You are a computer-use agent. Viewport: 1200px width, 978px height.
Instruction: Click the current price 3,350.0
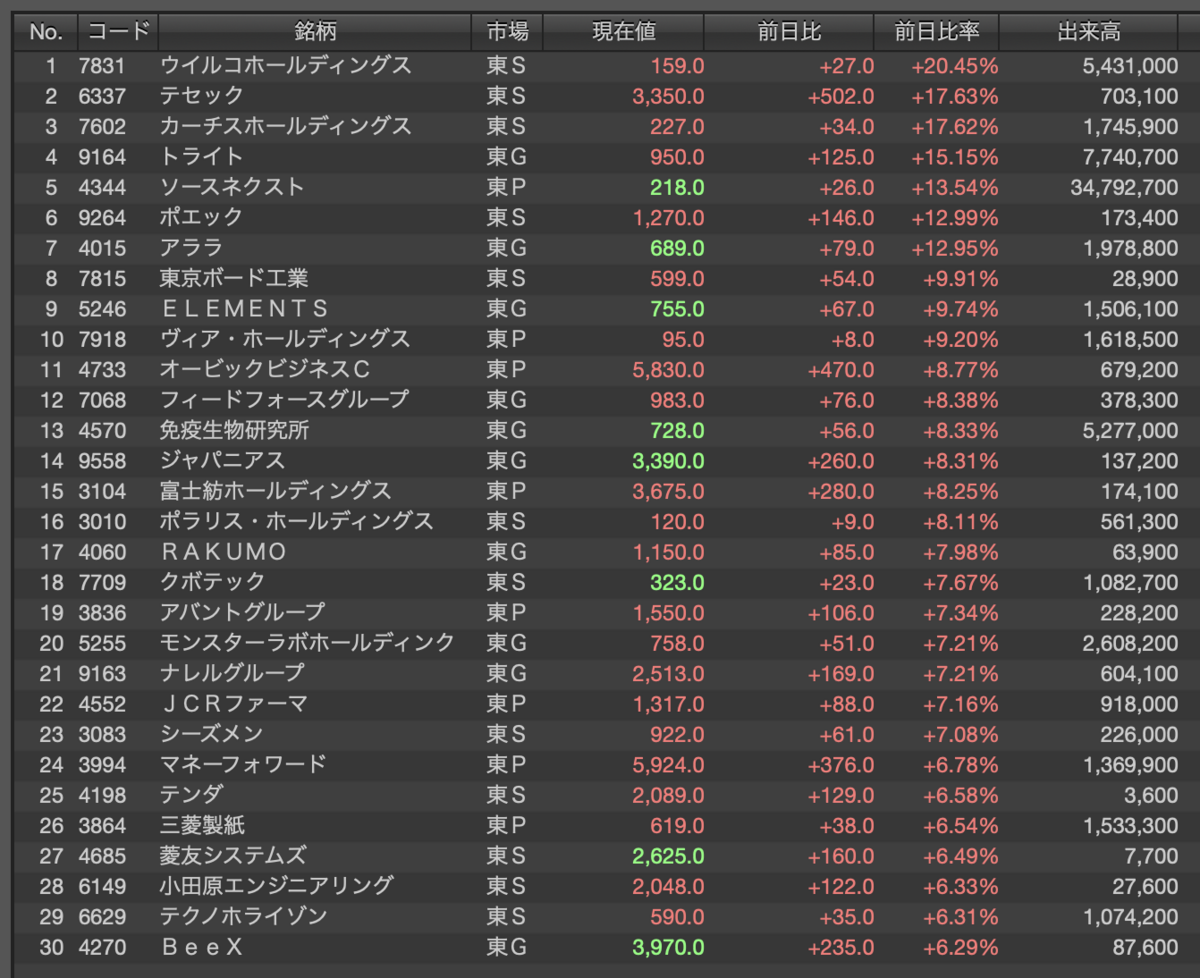tap(668, 96)
